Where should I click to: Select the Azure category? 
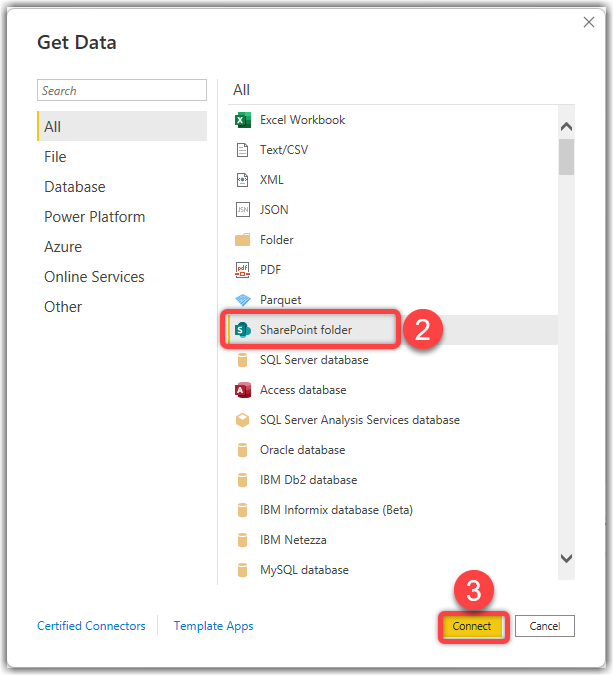122,247
